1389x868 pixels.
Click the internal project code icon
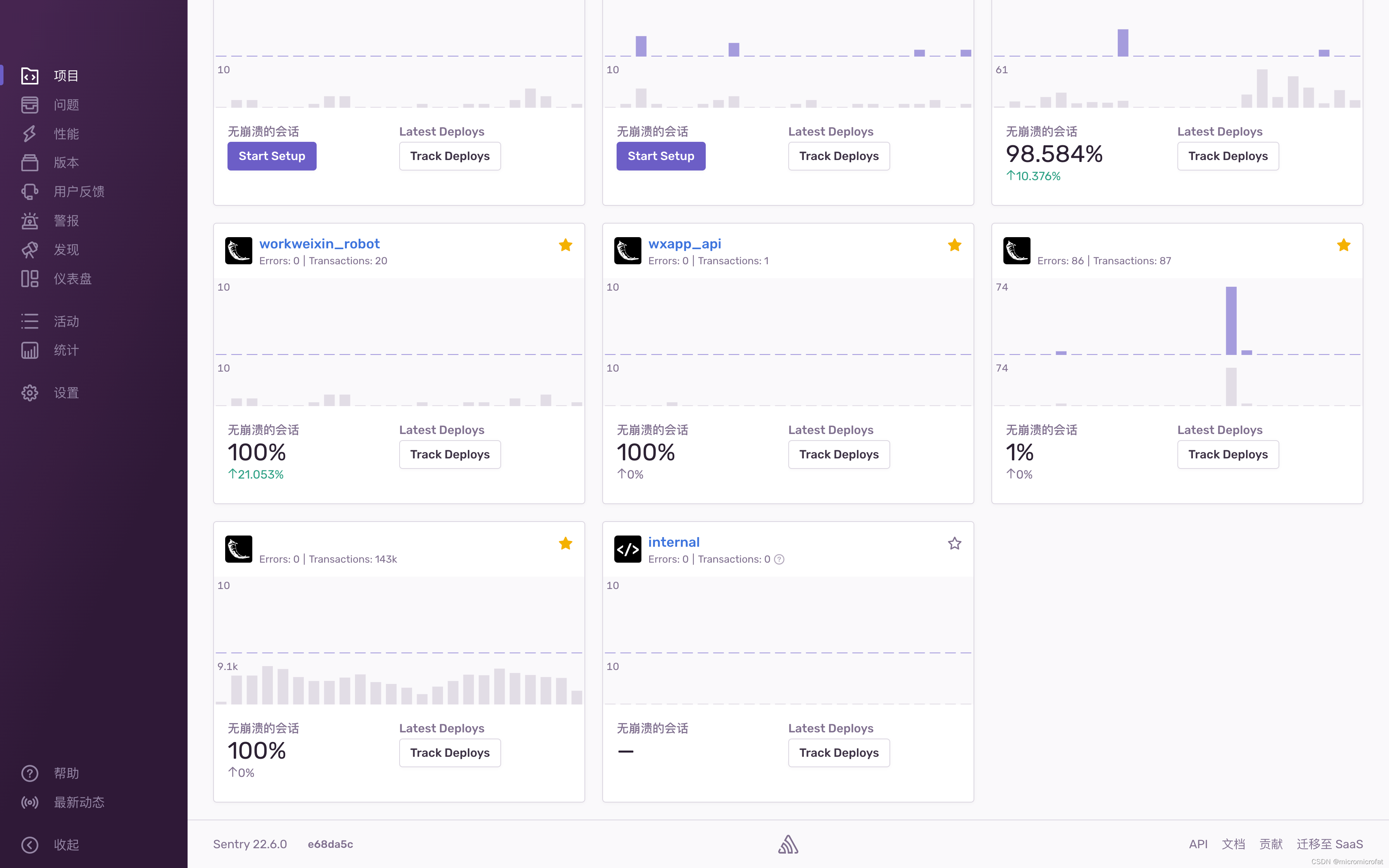point(628,549)
